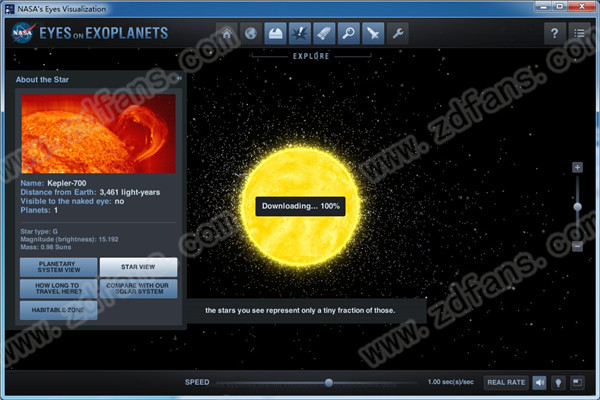
Task: Click the Planets: 1 line
Action: tap(39, 210)
